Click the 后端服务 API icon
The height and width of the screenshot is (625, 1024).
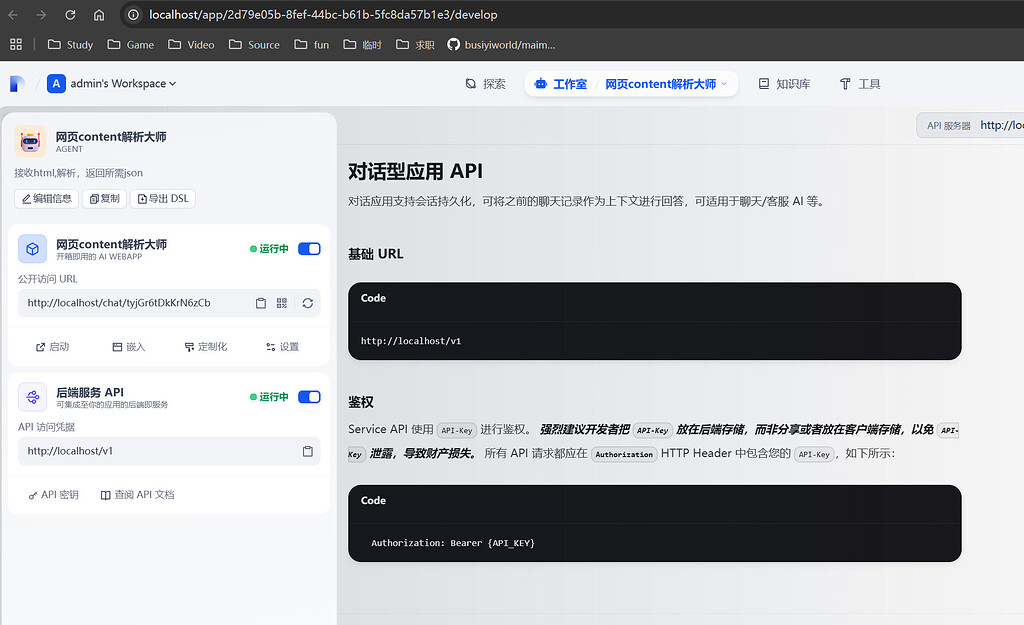32,397
